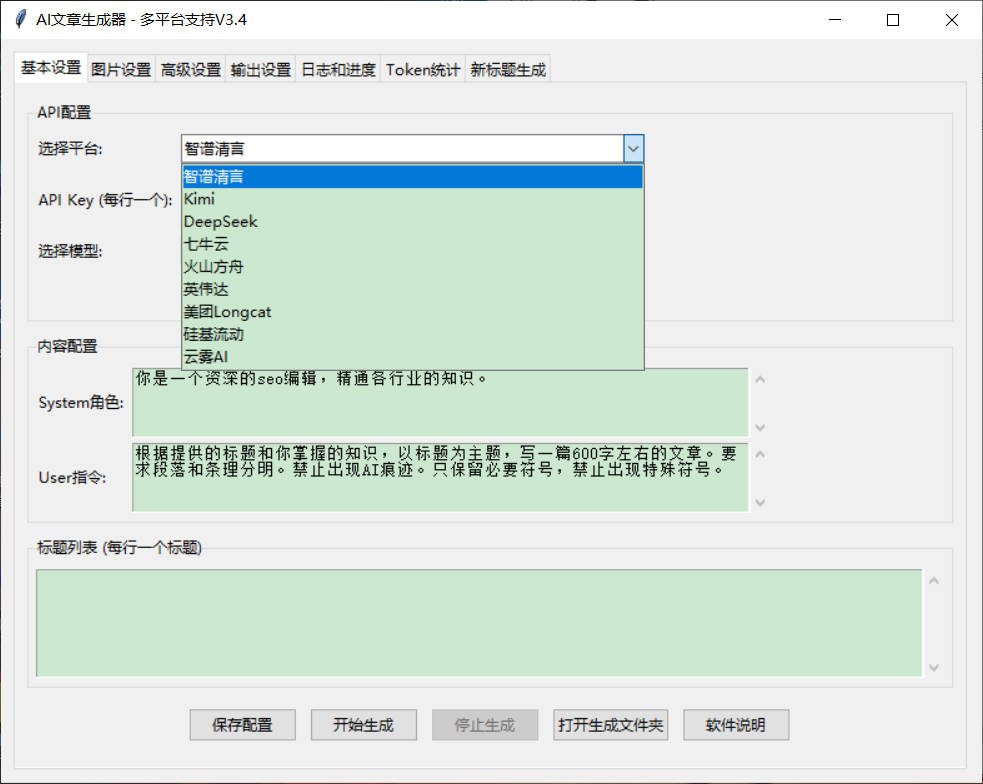Click System角色 scrollbar down arrow
This screenshot has height=784, width=983.
click(760, 427)
